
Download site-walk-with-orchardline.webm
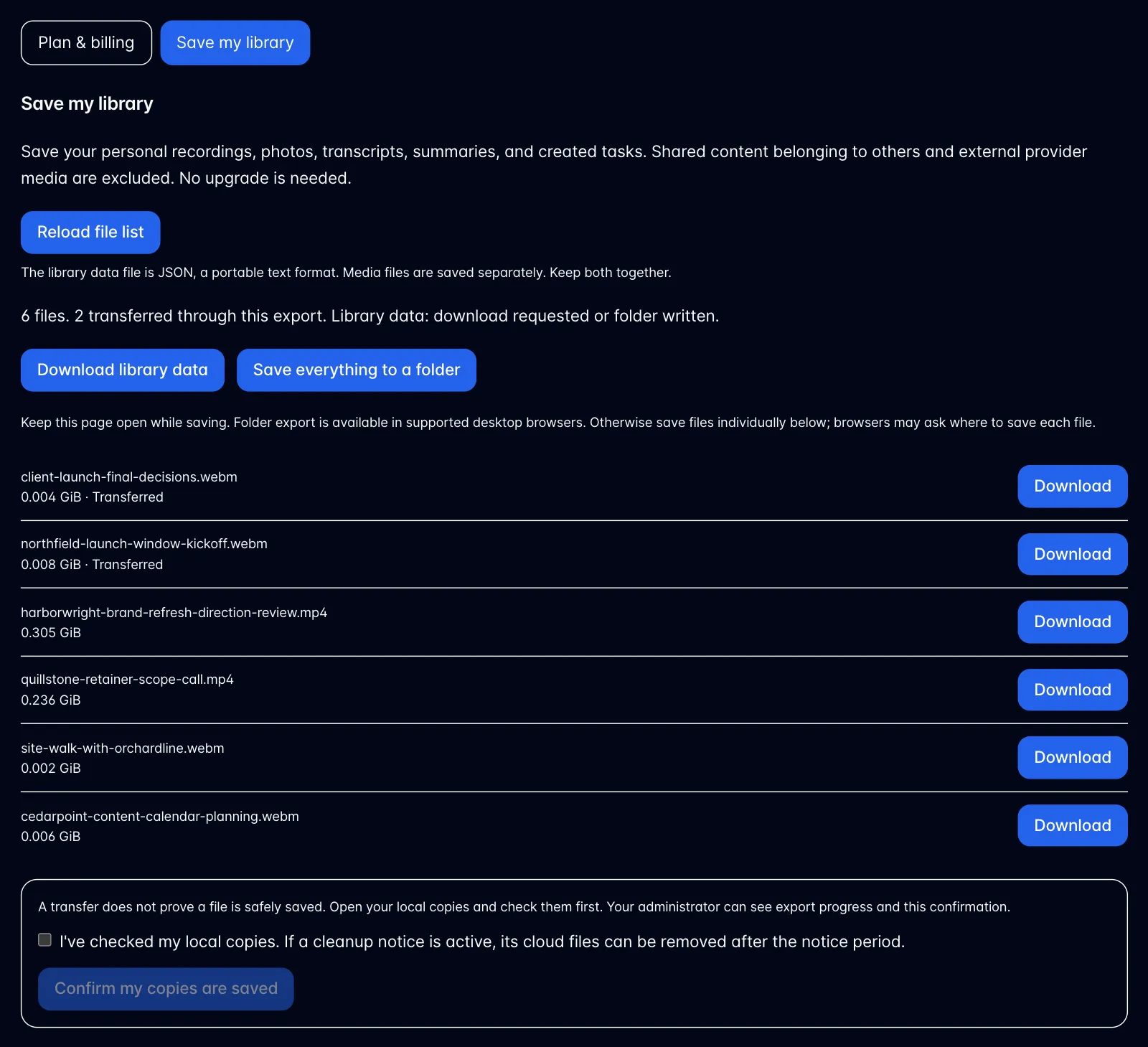(1073, 758)
